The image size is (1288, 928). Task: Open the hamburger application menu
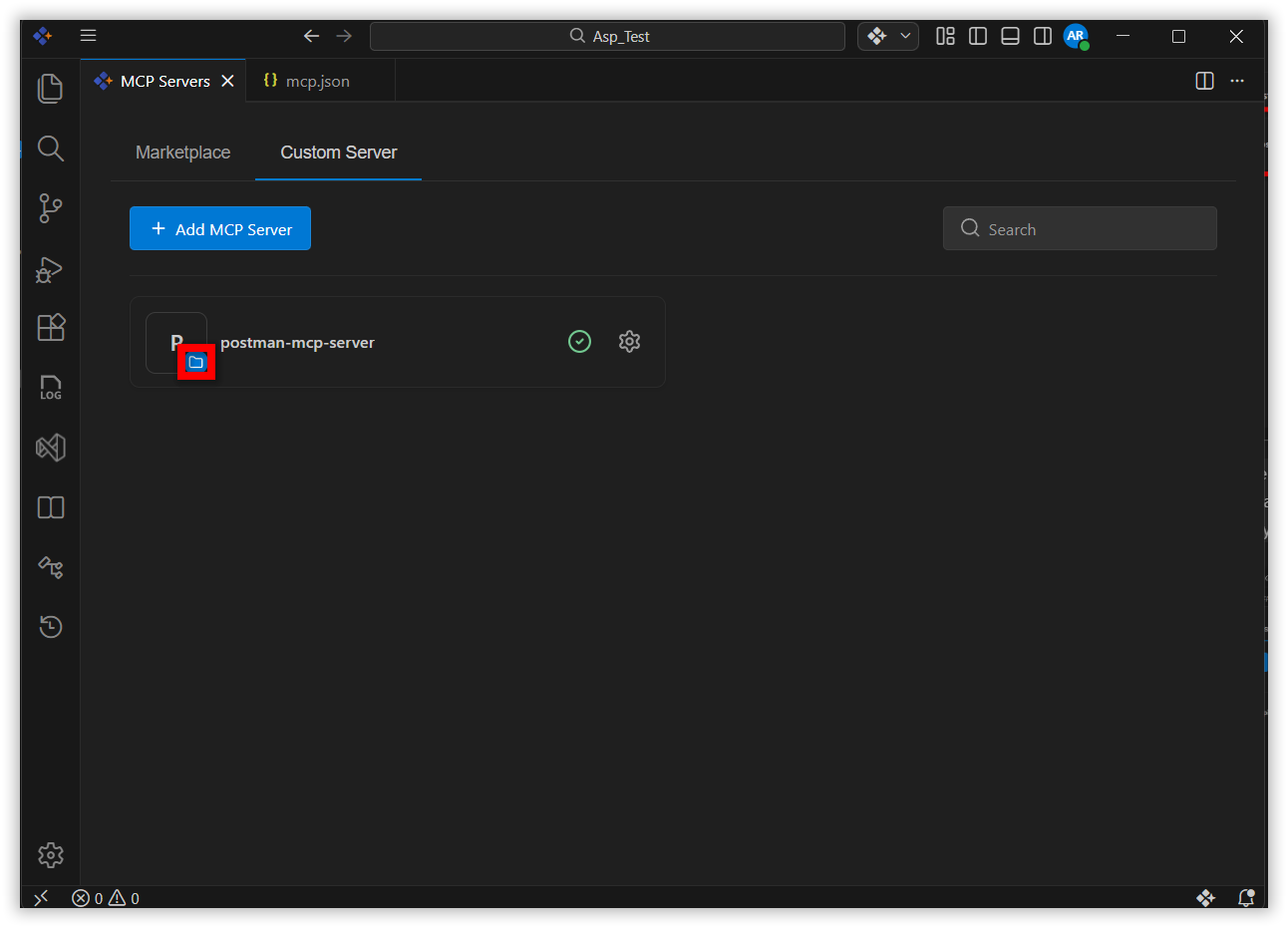(x=88, y=36)
